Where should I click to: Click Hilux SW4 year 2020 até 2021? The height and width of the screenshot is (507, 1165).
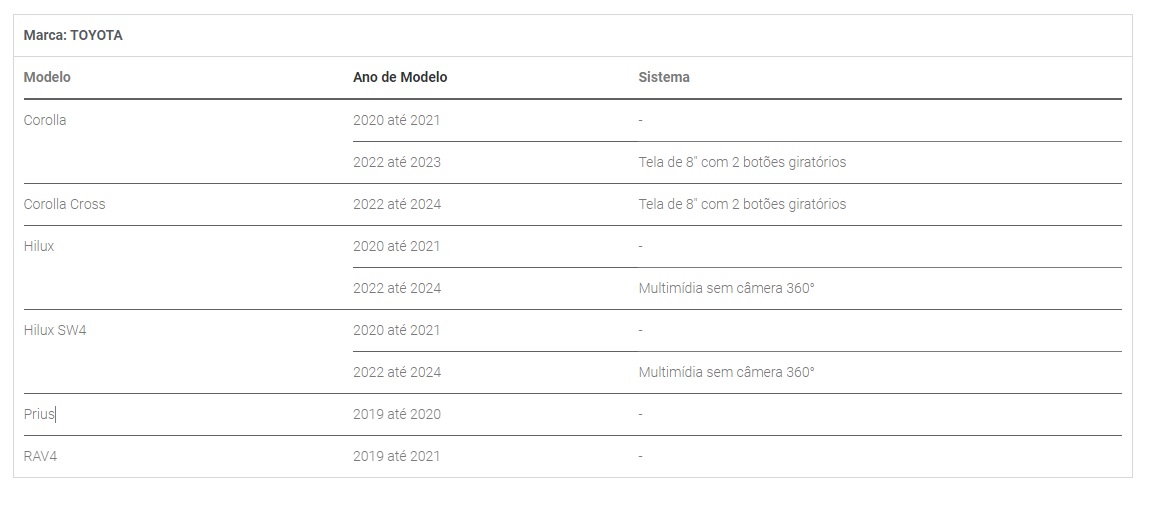tap(396, 330)
